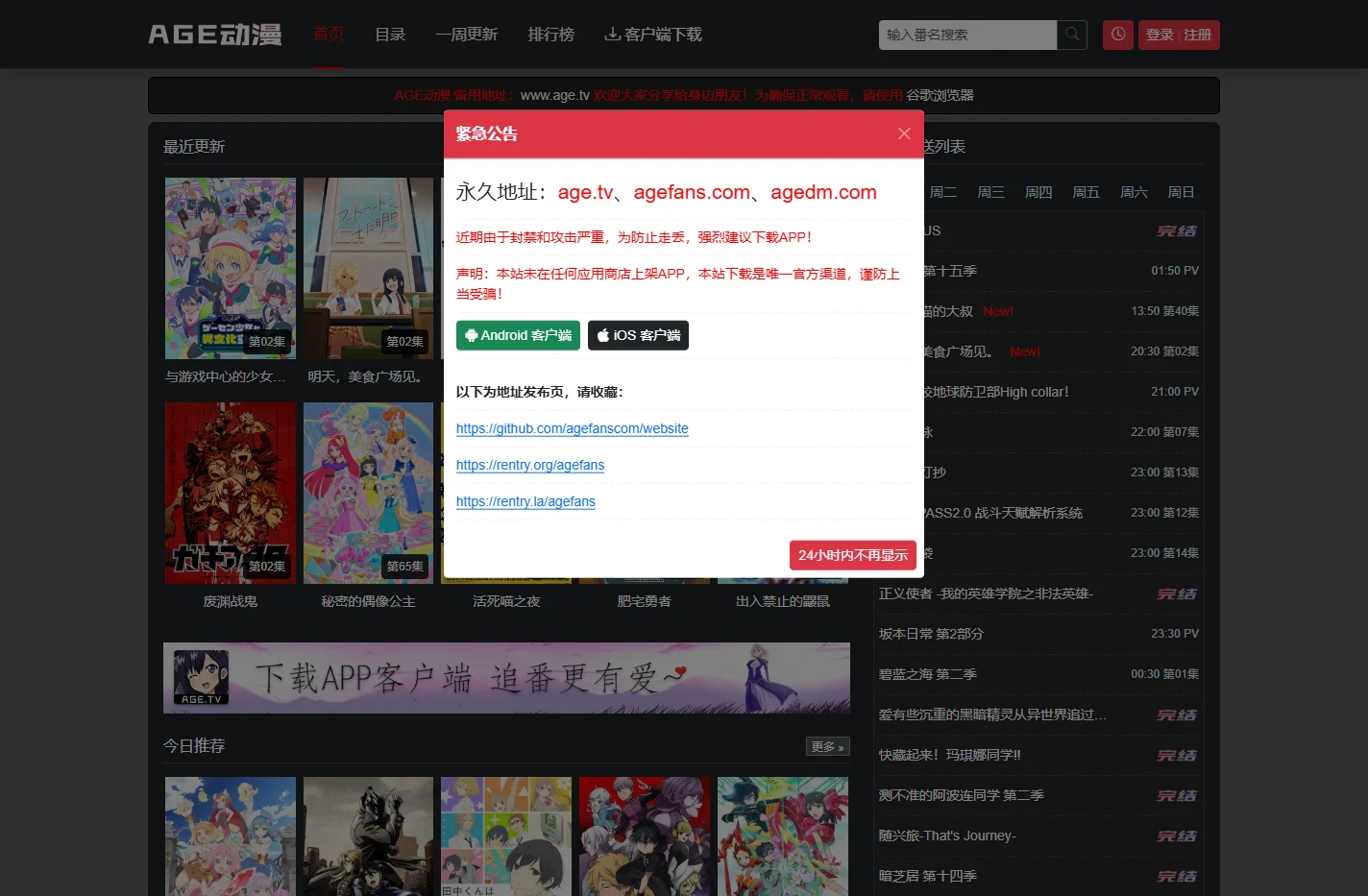Switch to 周四 schedule tab

click(1038, 192)
